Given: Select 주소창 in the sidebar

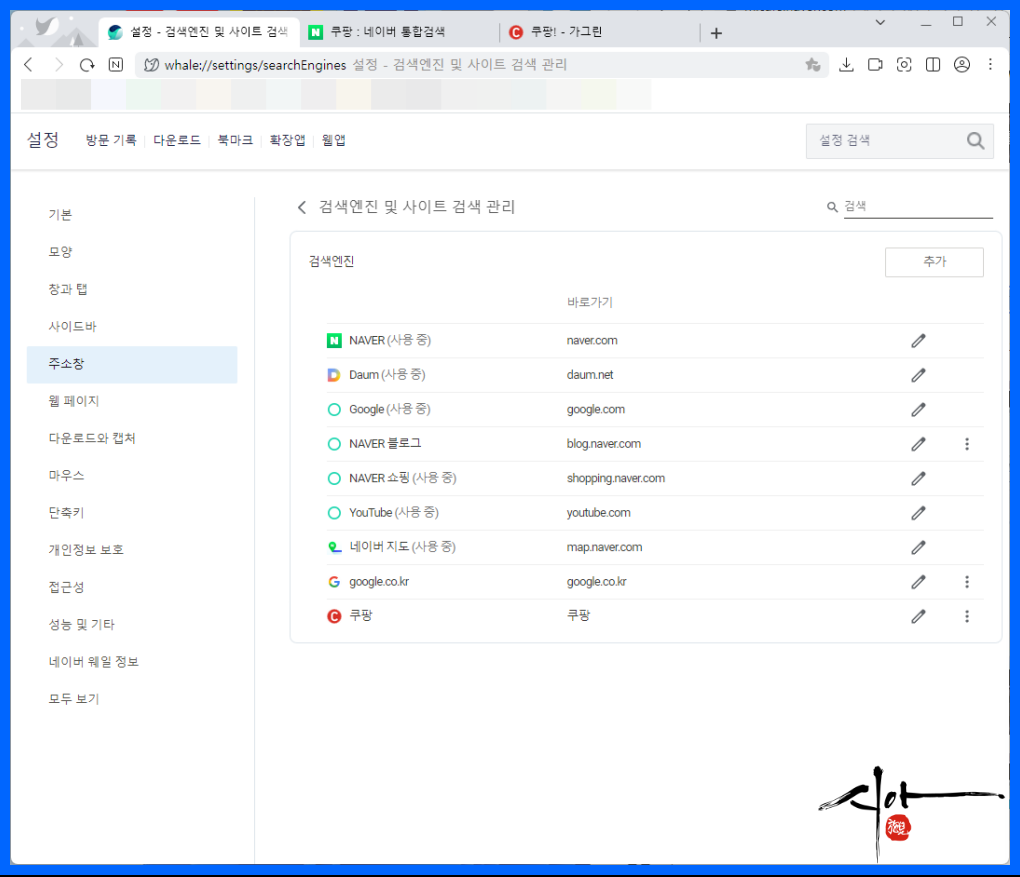Looking at the screenshot, I should point(132,364).
